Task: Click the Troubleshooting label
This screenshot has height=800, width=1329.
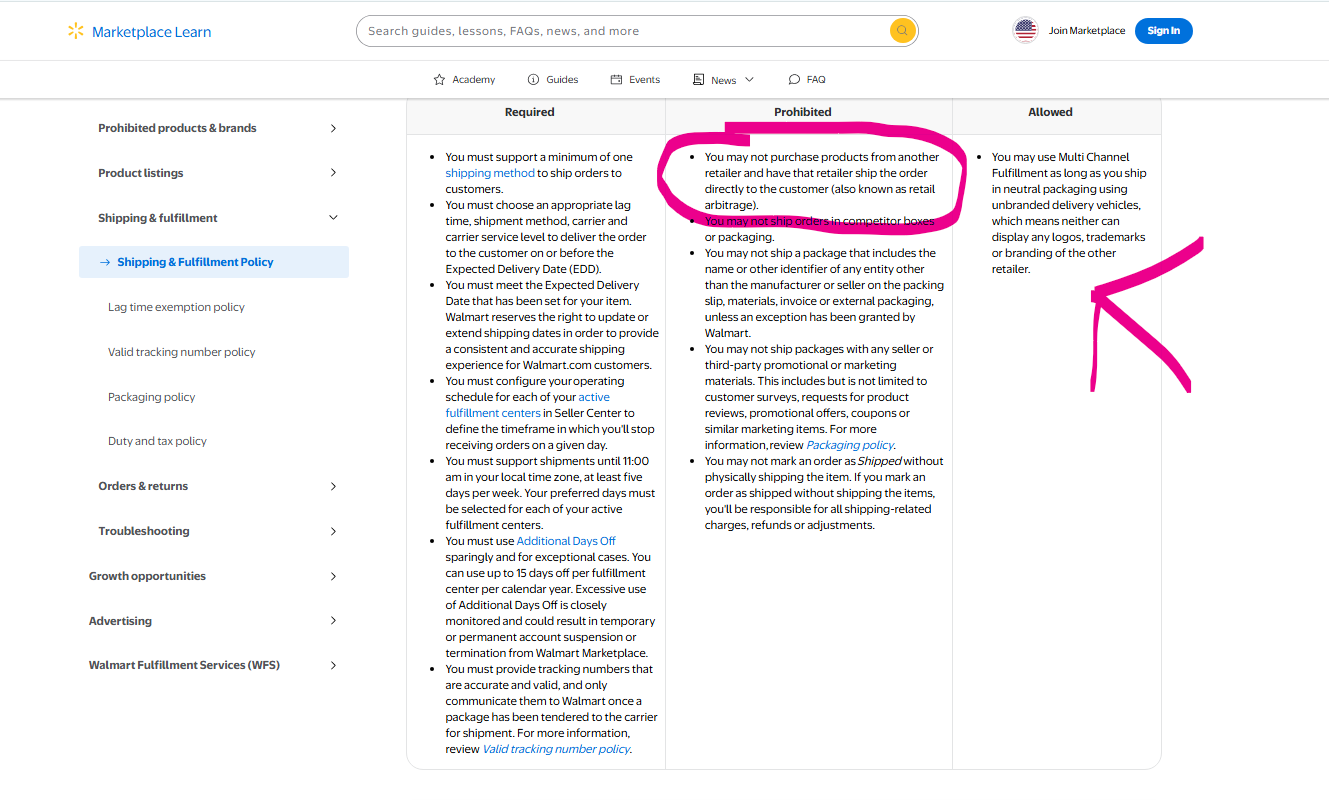Action: pyautogui.click(x=144, y=531)
